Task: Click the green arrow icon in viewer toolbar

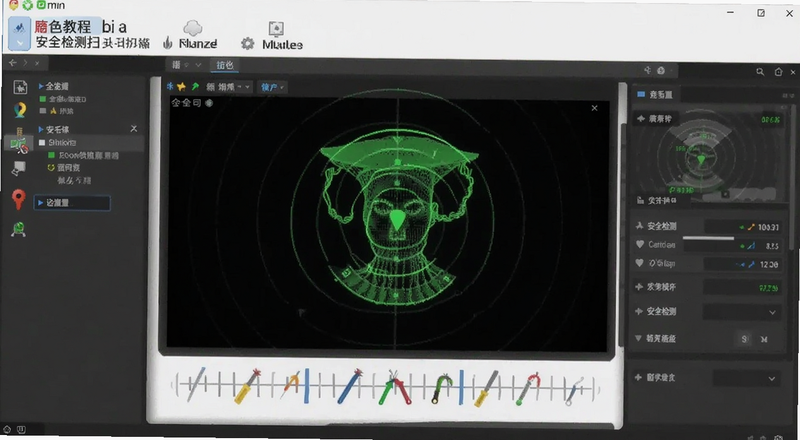Action: click(x=194, y=87)
